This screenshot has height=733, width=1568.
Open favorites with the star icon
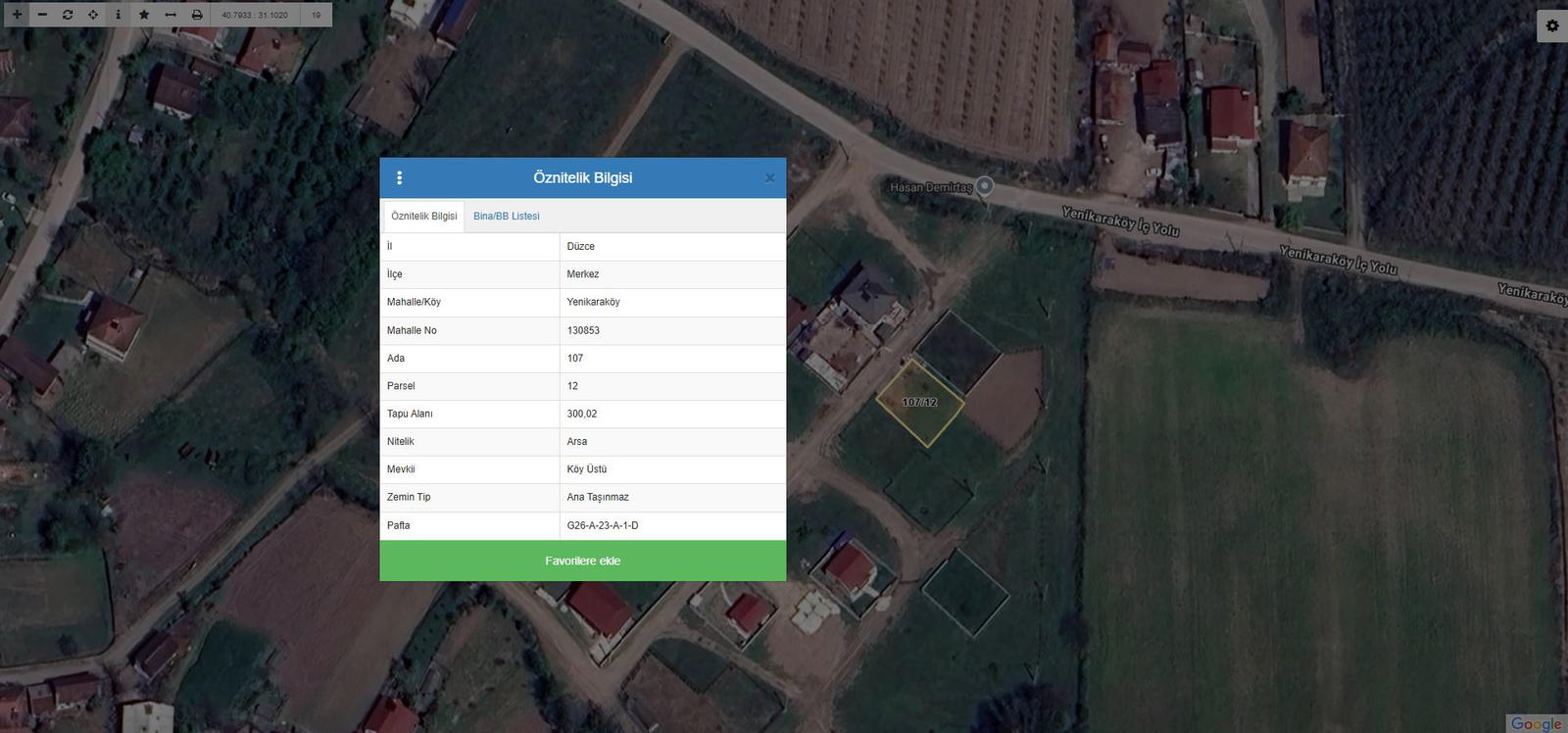coord(144,15)
